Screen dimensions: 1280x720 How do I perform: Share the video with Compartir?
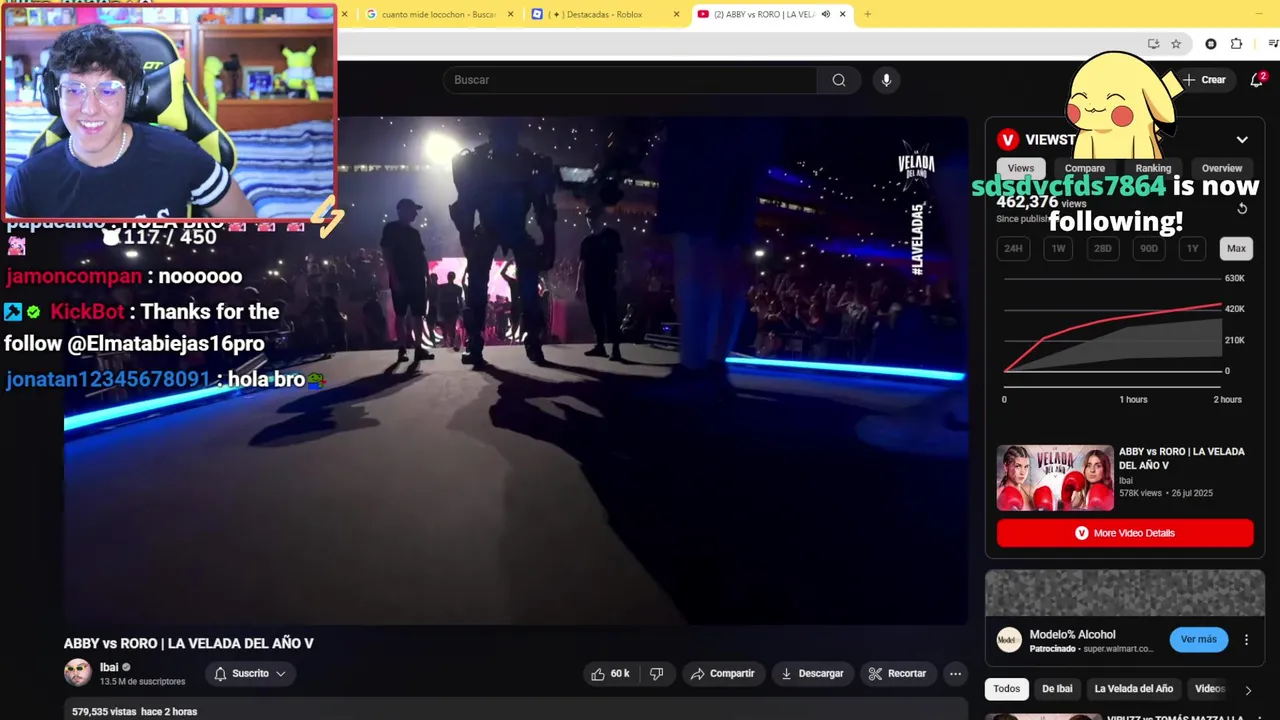pos(723,674)
